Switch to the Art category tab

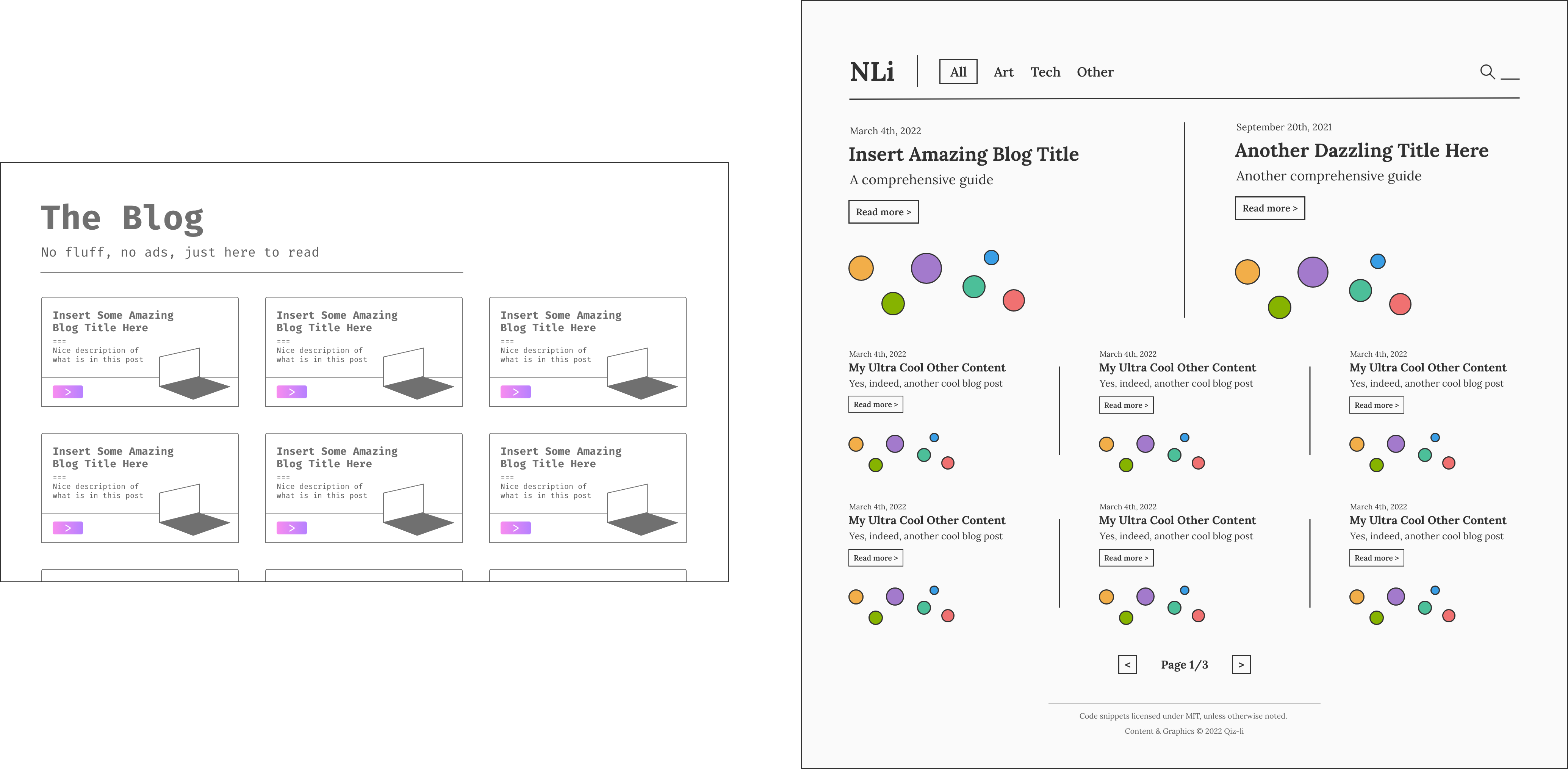tap(1003, 72)
